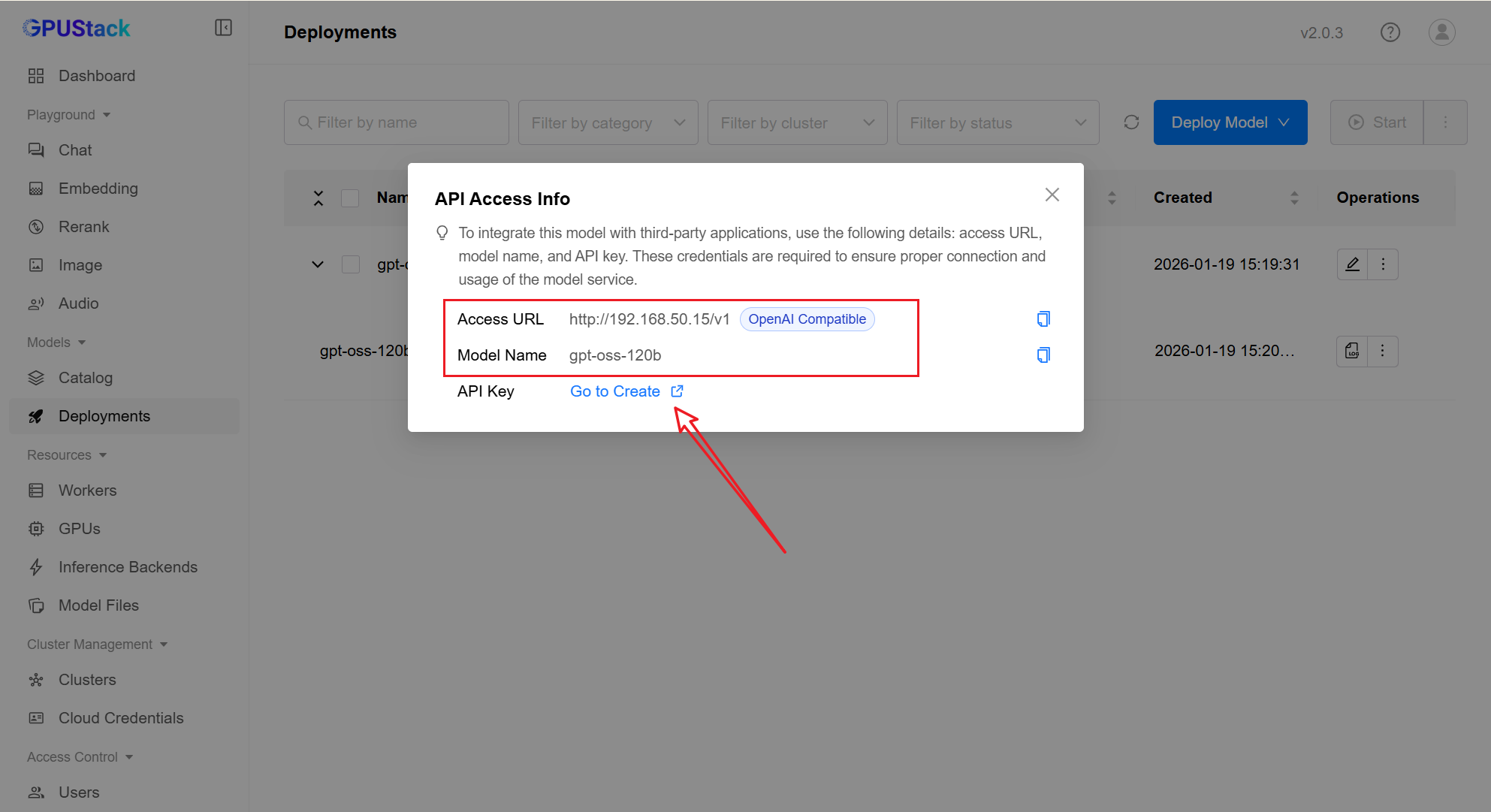Open the help question-mark icon
1491x812 pixels.
1390,32
